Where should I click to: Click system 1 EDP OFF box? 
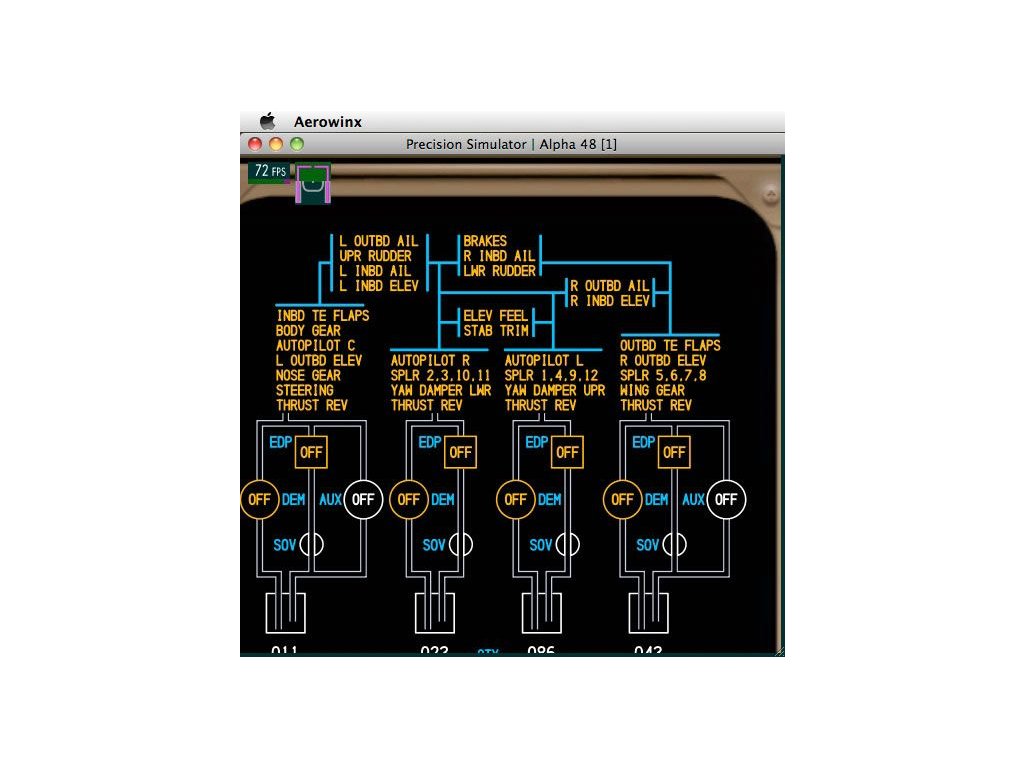tap(312, 452)
